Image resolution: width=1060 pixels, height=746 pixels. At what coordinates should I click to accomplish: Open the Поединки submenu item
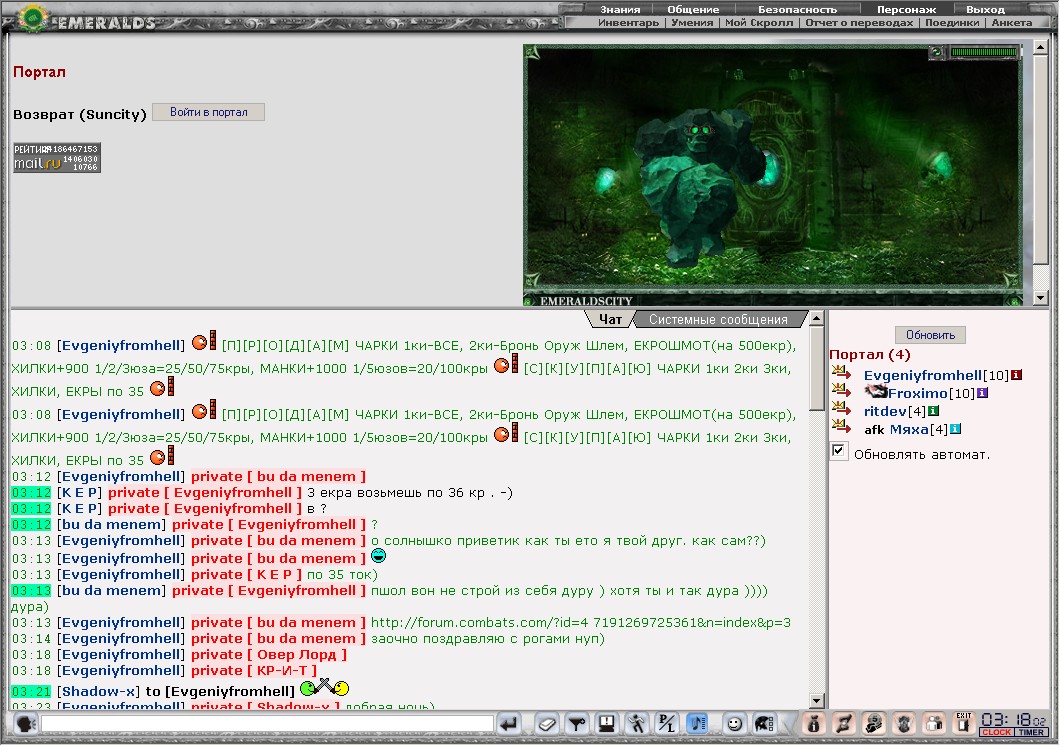click(952, 22)
